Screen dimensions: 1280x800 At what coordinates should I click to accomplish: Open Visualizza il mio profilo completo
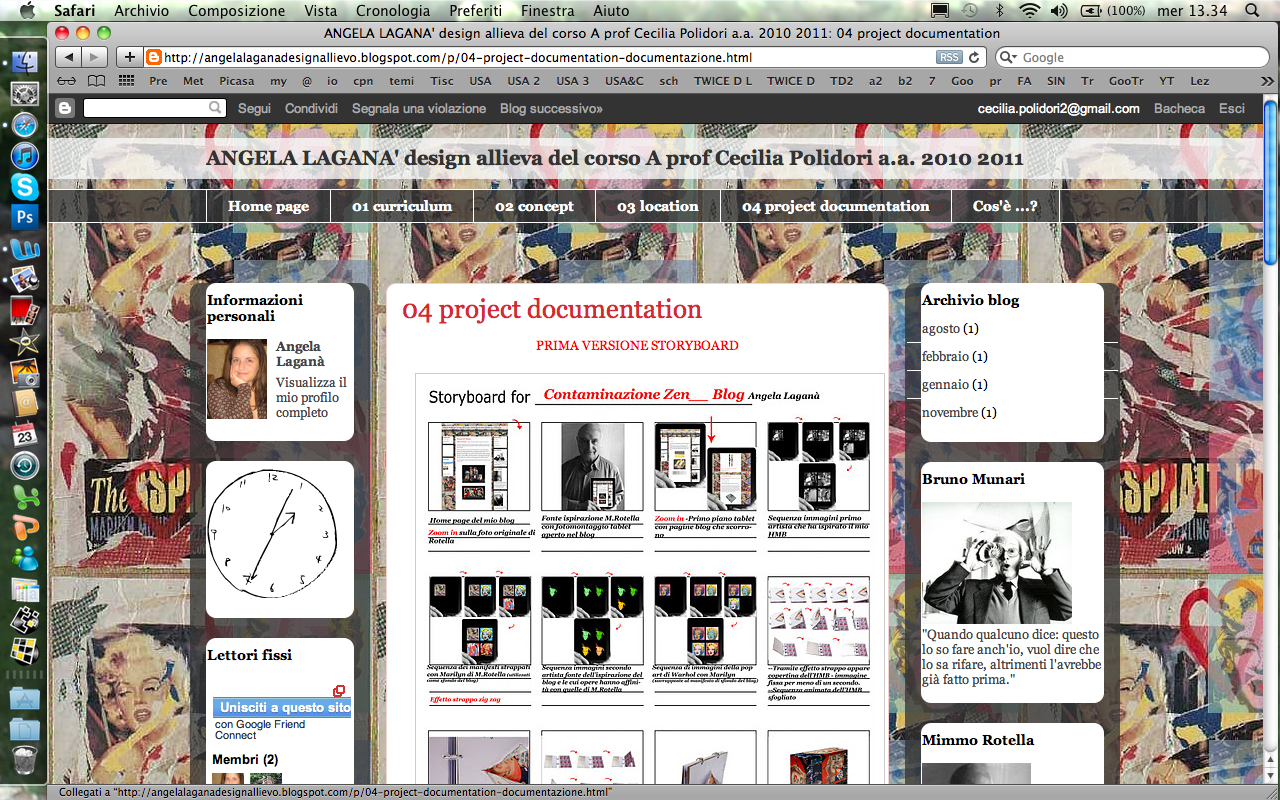(311, 397)
